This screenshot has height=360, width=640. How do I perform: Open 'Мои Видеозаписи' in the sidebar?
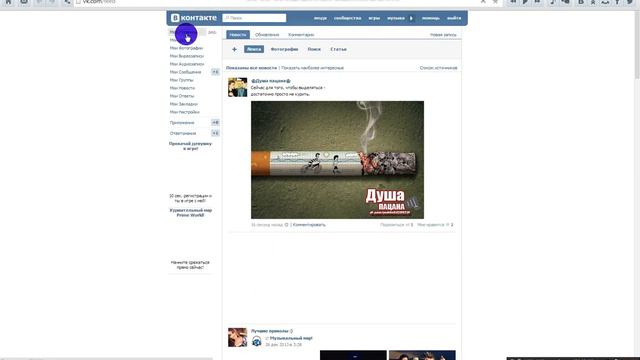(x=187, y=56)
